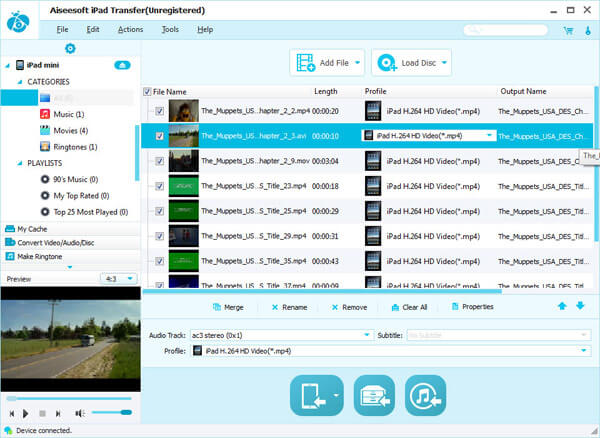Click the export to iTunes music icon button
This screenshot has height=438, width=600.
click(426, 396)
